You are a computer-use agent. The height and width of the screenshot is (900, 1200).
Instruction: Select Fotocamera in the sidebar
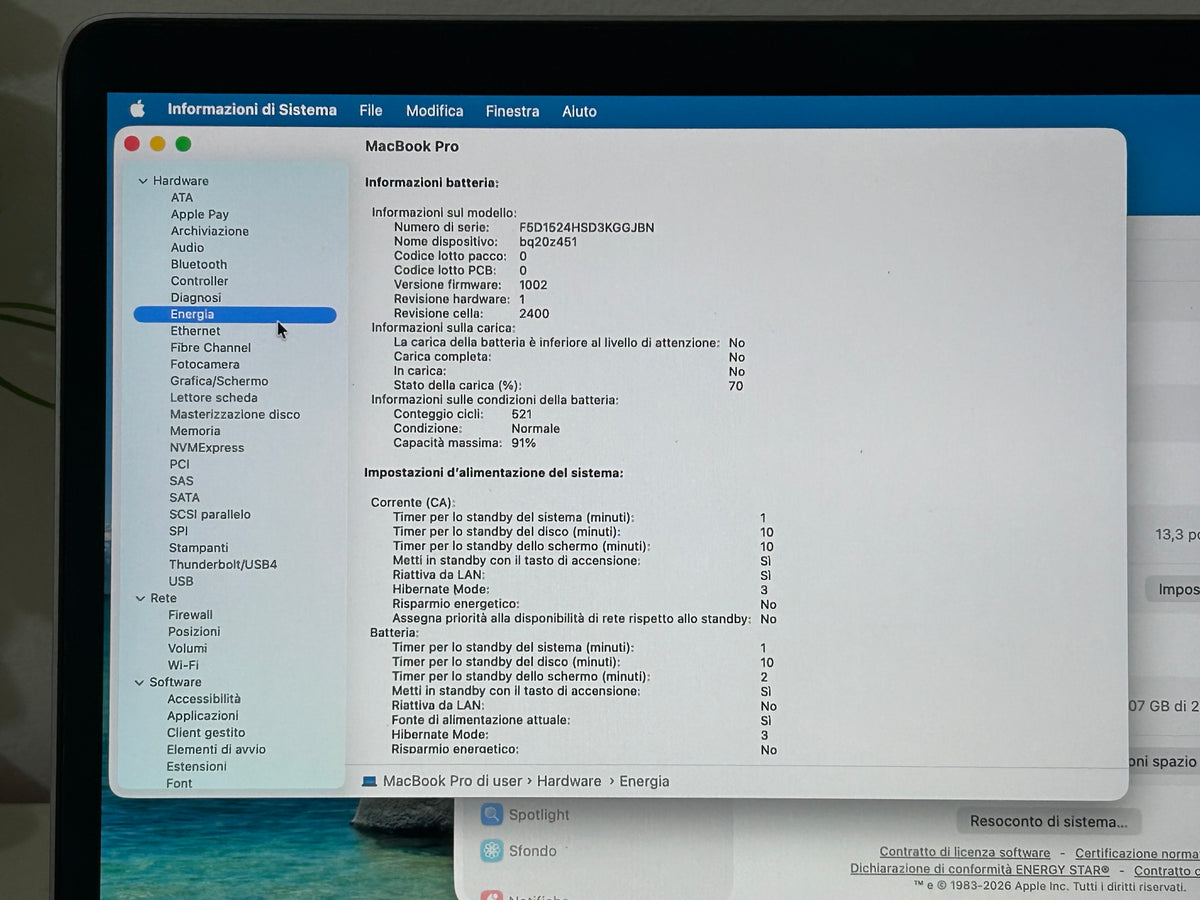[x=205, y=364]
